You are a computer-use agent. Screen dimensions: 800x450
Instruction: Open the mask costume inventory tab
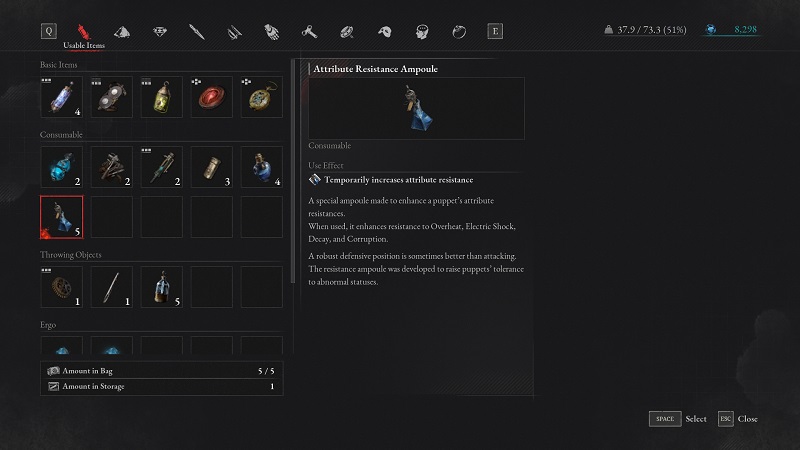[x=385, y=32]
